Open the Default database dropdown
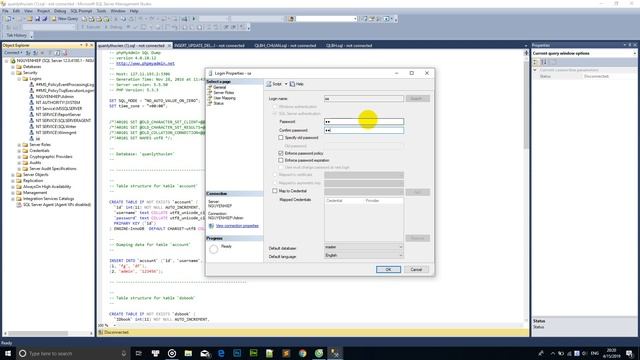Viewport: 640px width, 360px height. (364, 247)
